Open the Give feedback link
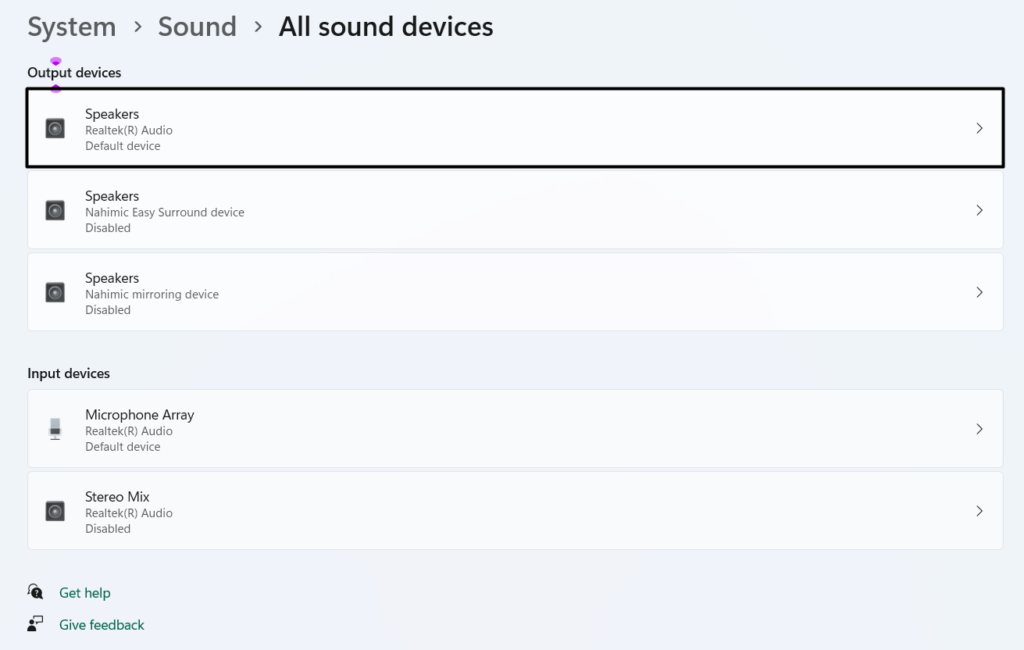Image resolution: width=1024 pixels, height=650 pixels. tap(102, 625)
